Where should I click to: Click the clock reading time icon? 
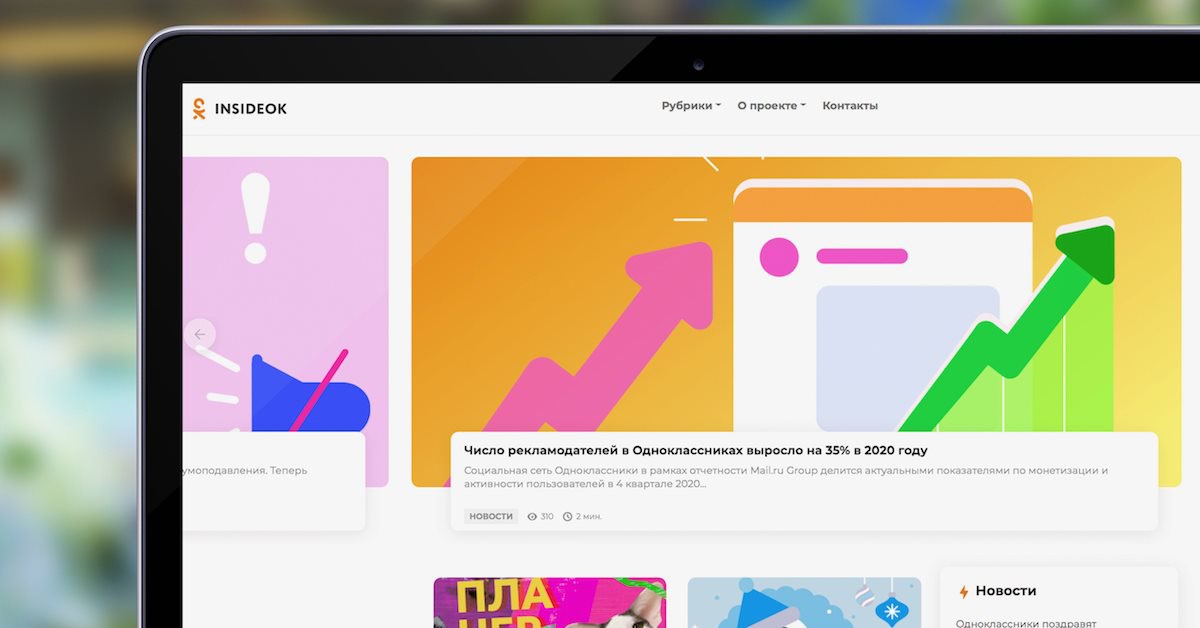point(567,517)
